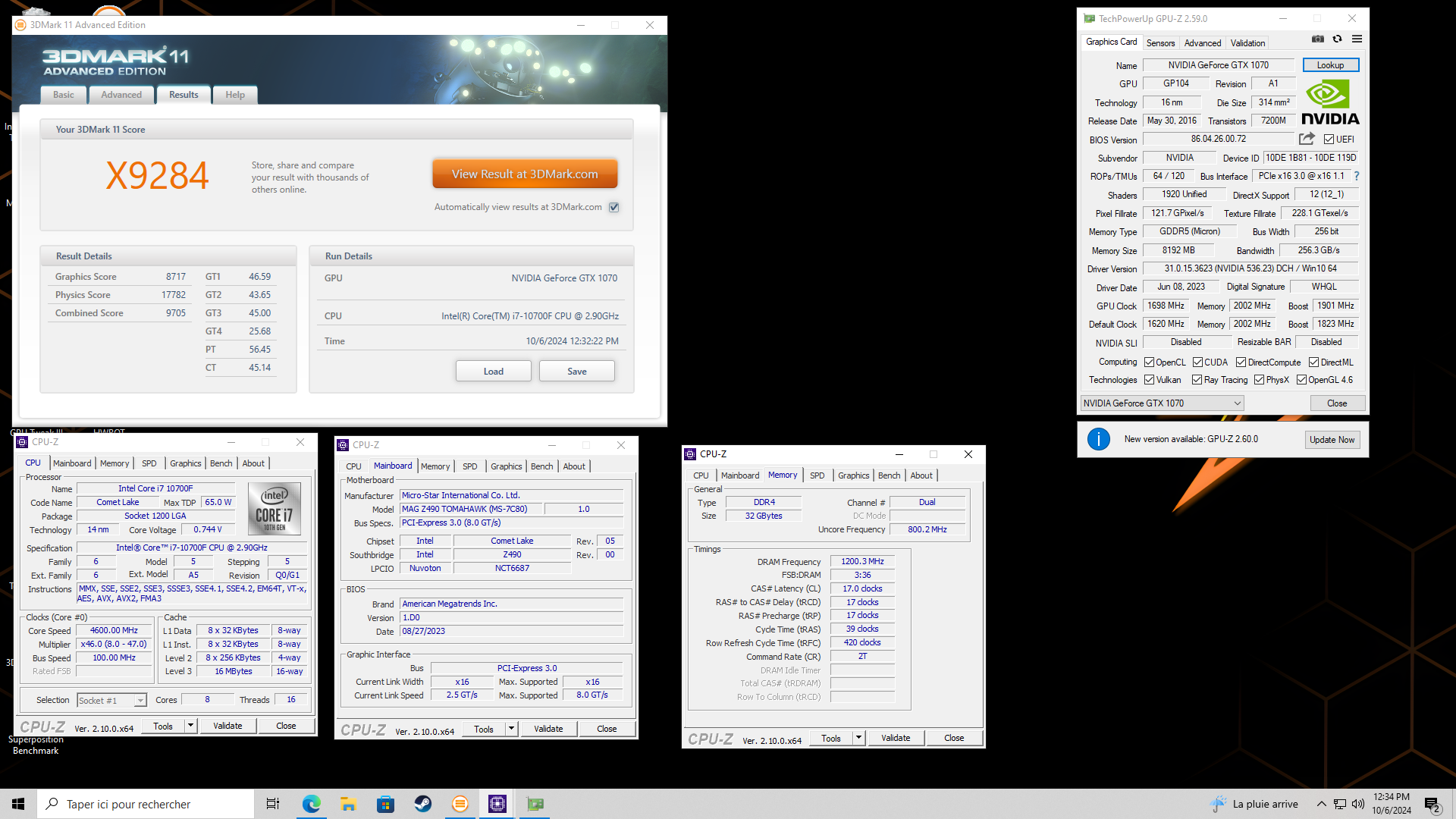This screenshot has width=1456, height=819.
Task: Click the Load button in 3DMark
Action: (494, 372)
